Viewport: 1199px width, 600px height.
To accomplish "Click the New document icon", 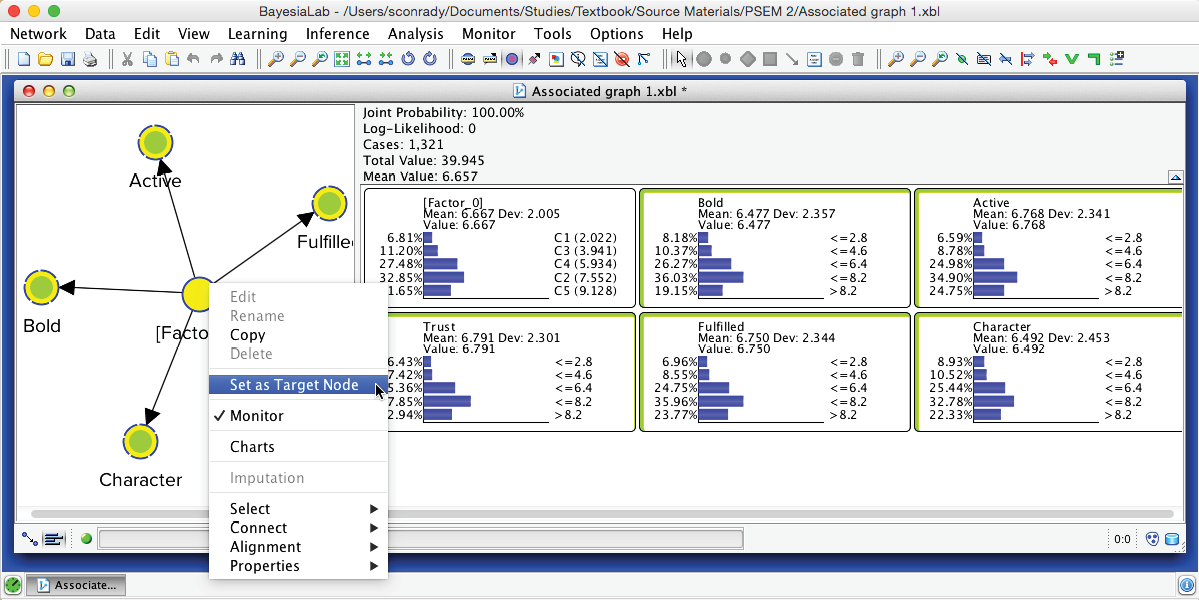I will (24, 59).
